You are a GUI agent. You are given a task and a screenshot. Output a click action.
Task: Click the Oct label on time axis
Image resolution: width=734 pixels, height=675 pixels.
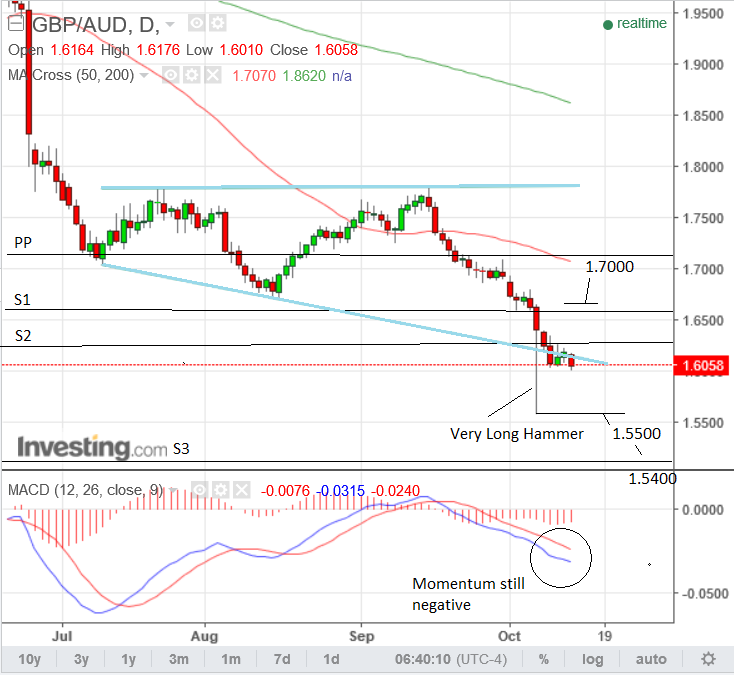(x=509, y=636)
